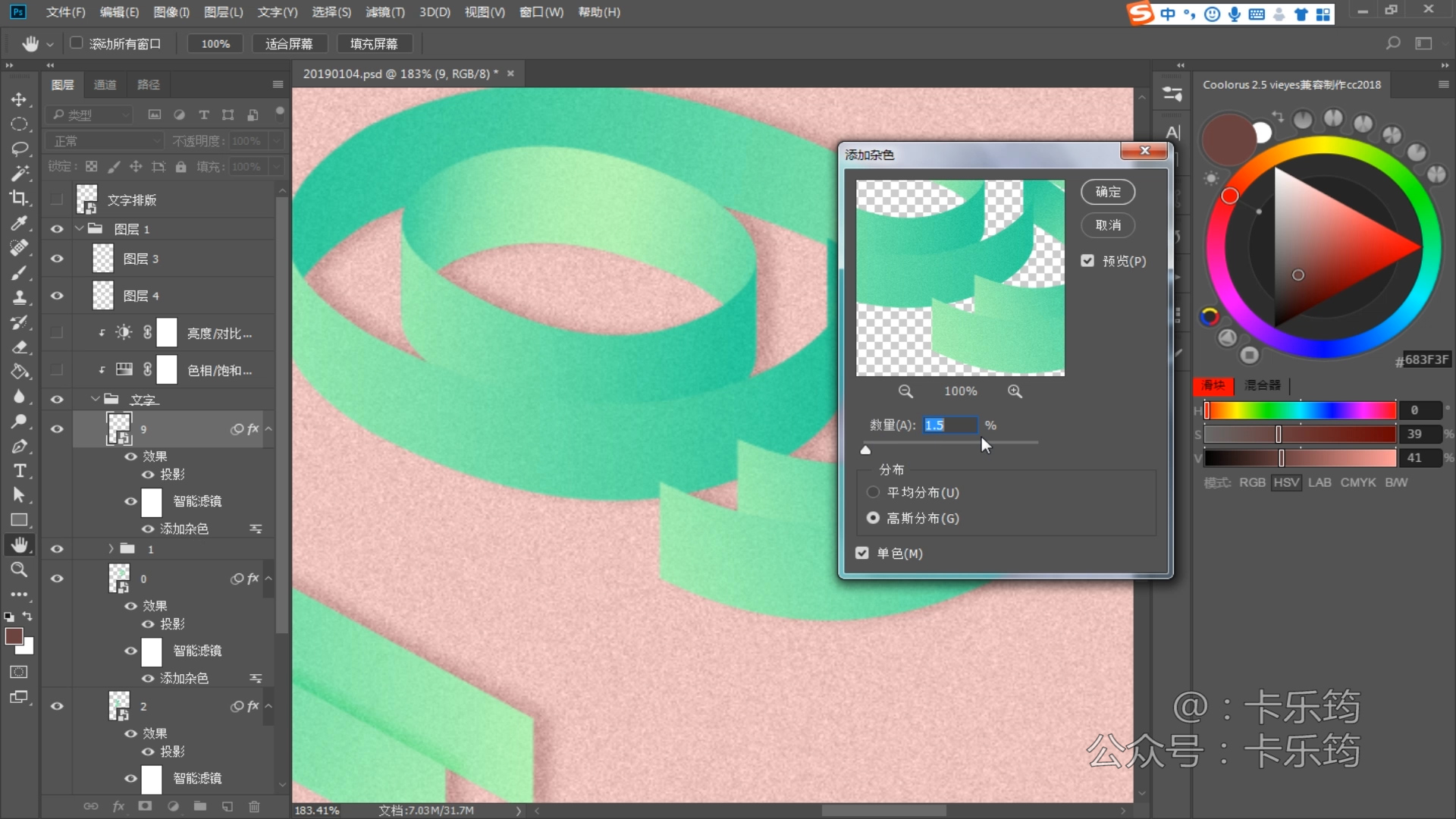Hide layer 图层 3 visibility eye

click(57, 259)
